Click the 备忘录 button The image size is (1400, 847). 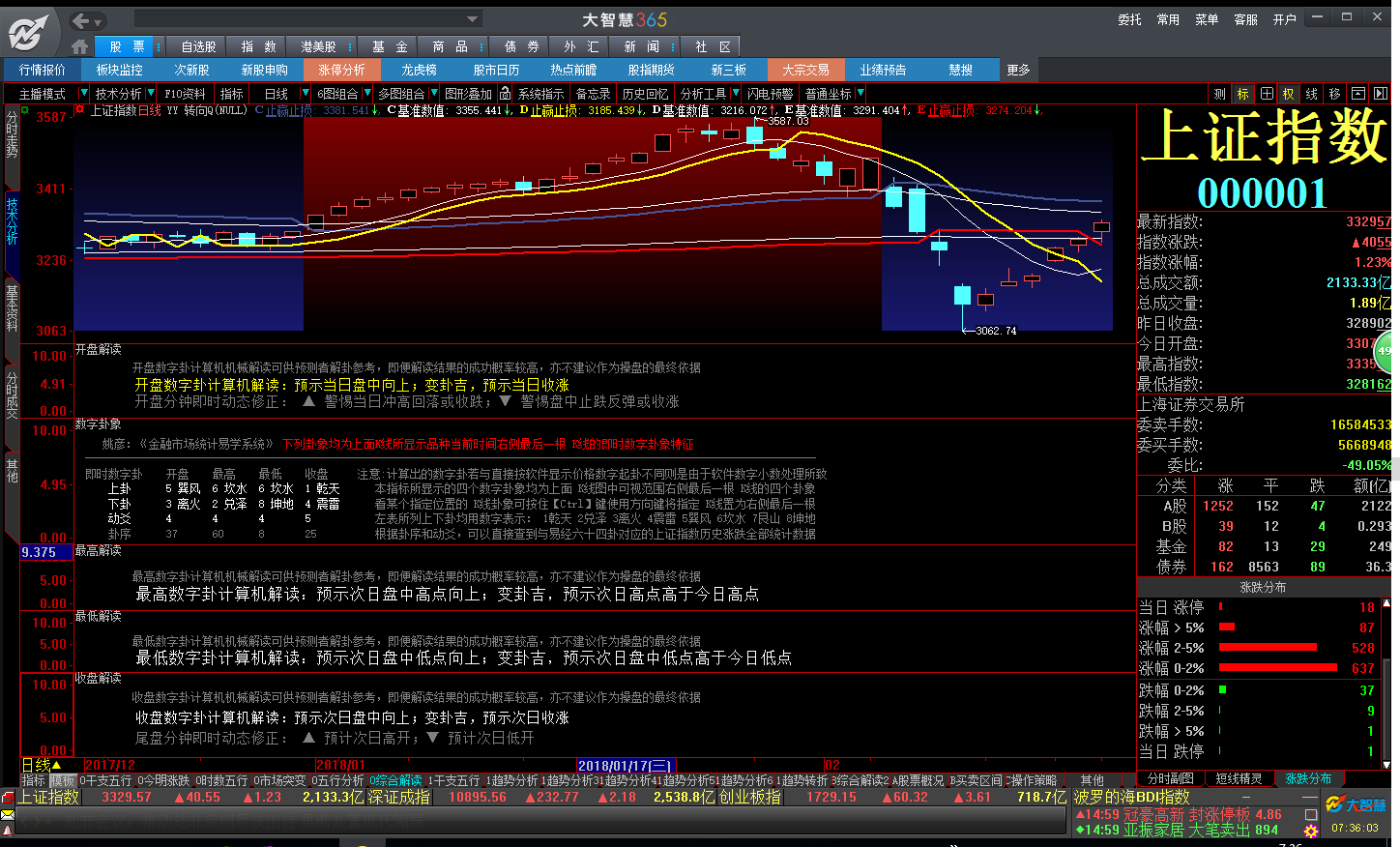[x=593, y=94]
